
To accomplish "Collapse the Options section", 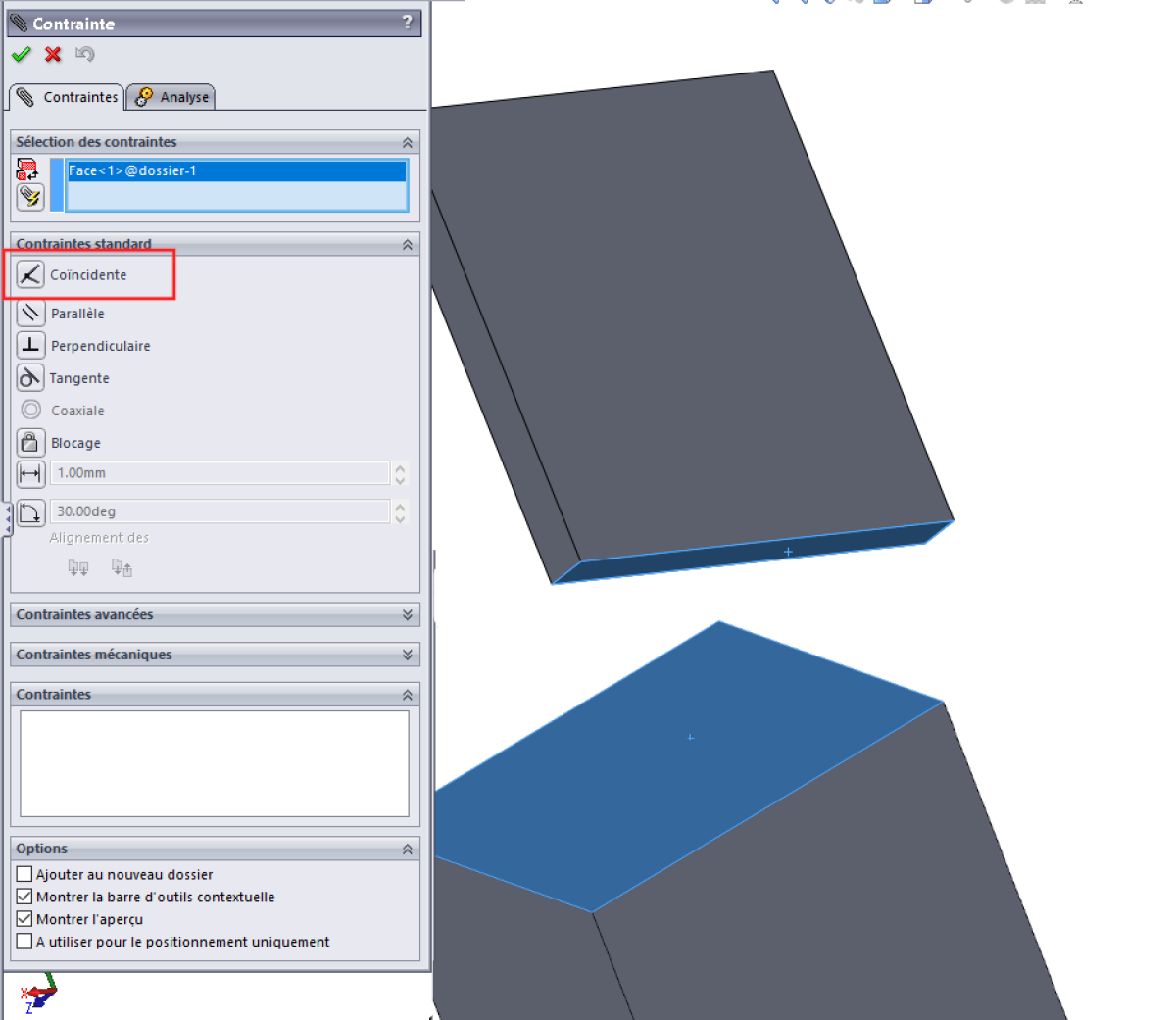I will click(407, 849).
